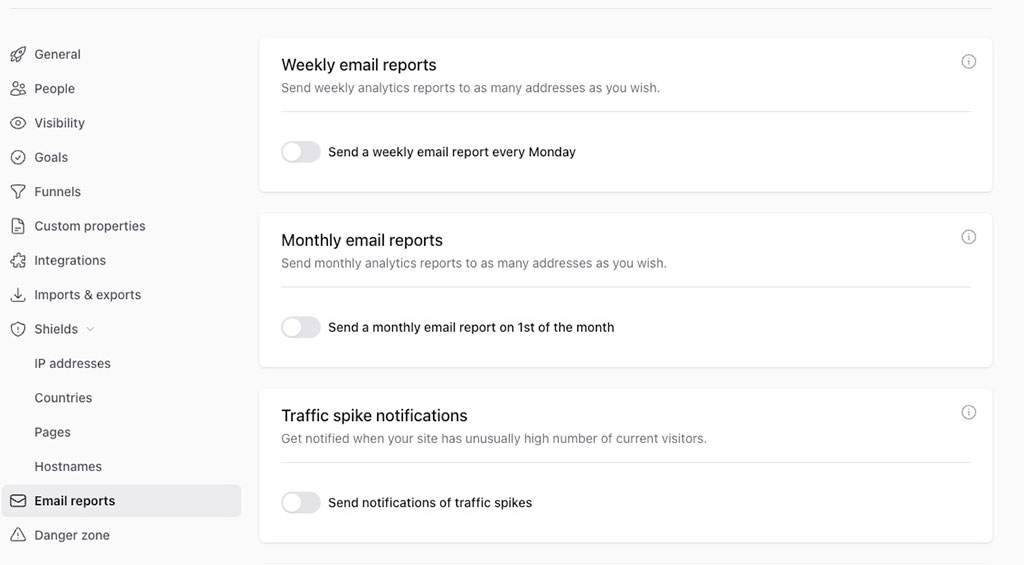Toggle traffic spike notifications on

(300, 502)
